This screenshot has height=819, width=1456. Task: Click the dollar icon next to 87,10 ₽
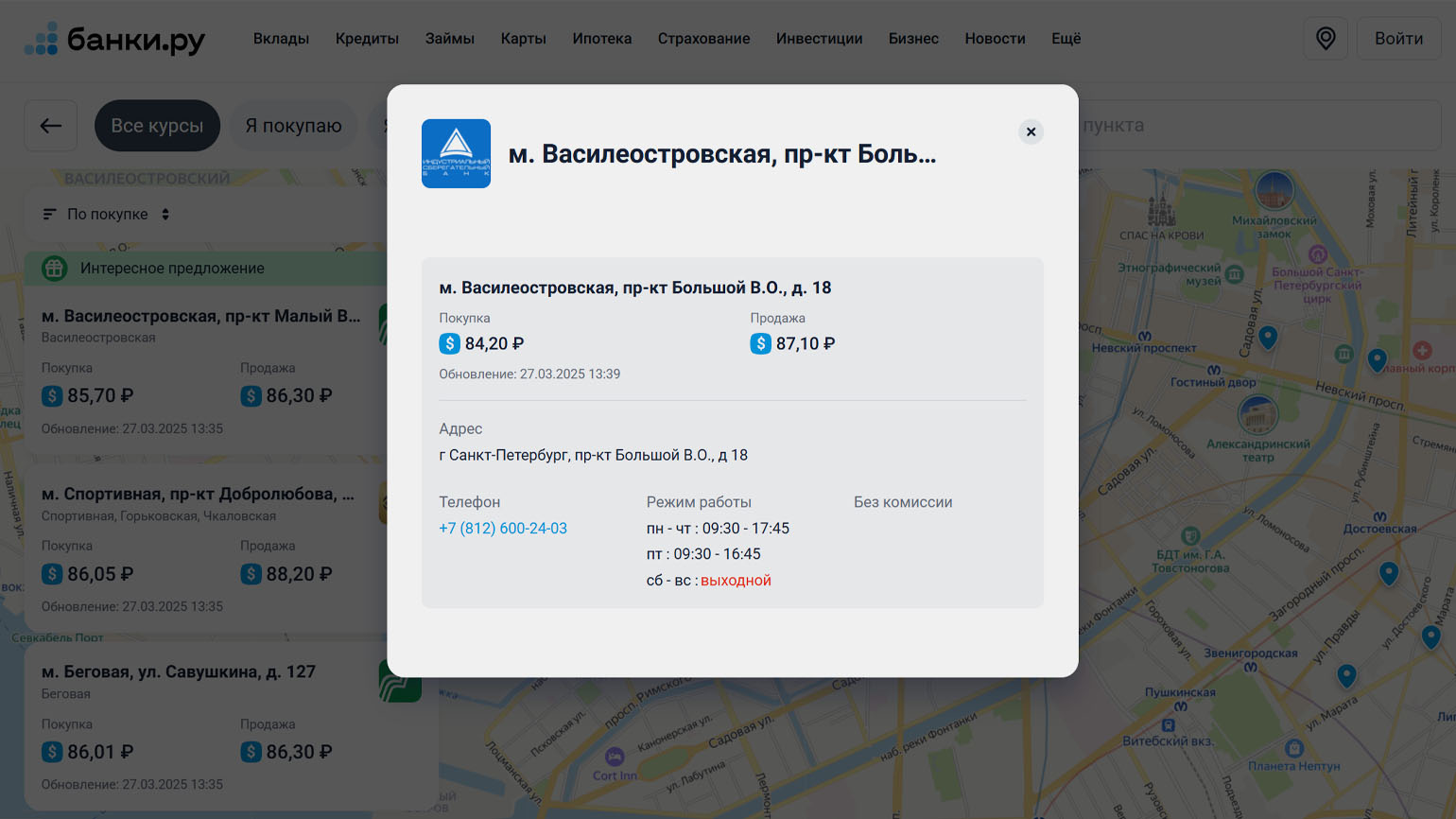coord(760,343)
